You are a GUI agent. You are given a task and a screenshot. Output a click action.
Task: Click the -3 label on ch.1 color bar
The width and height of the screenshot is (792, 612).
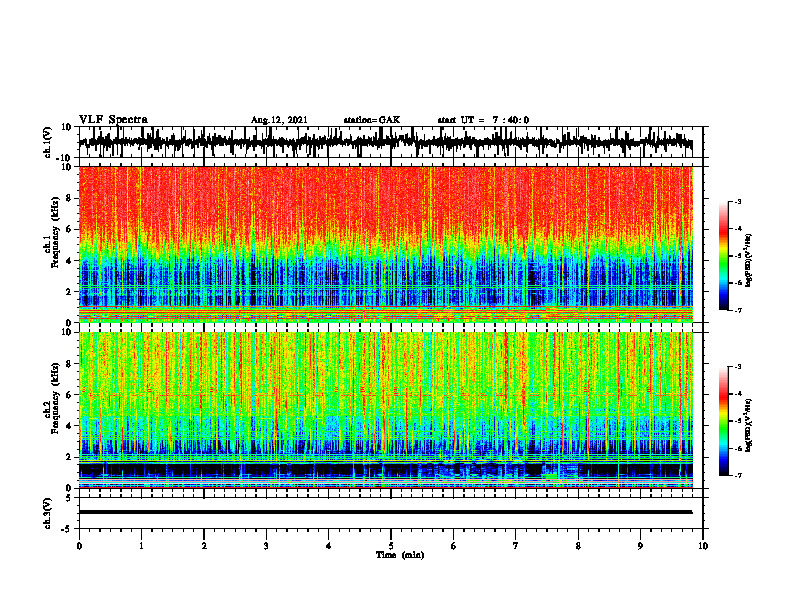[x=738, y=201]
